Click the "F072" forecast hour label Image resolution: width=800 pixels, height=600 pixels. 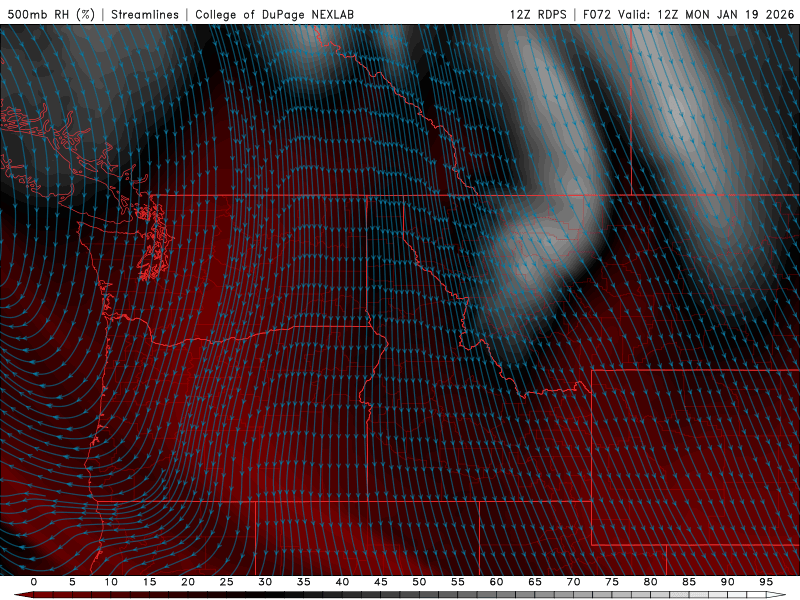[x=597, y=14]
